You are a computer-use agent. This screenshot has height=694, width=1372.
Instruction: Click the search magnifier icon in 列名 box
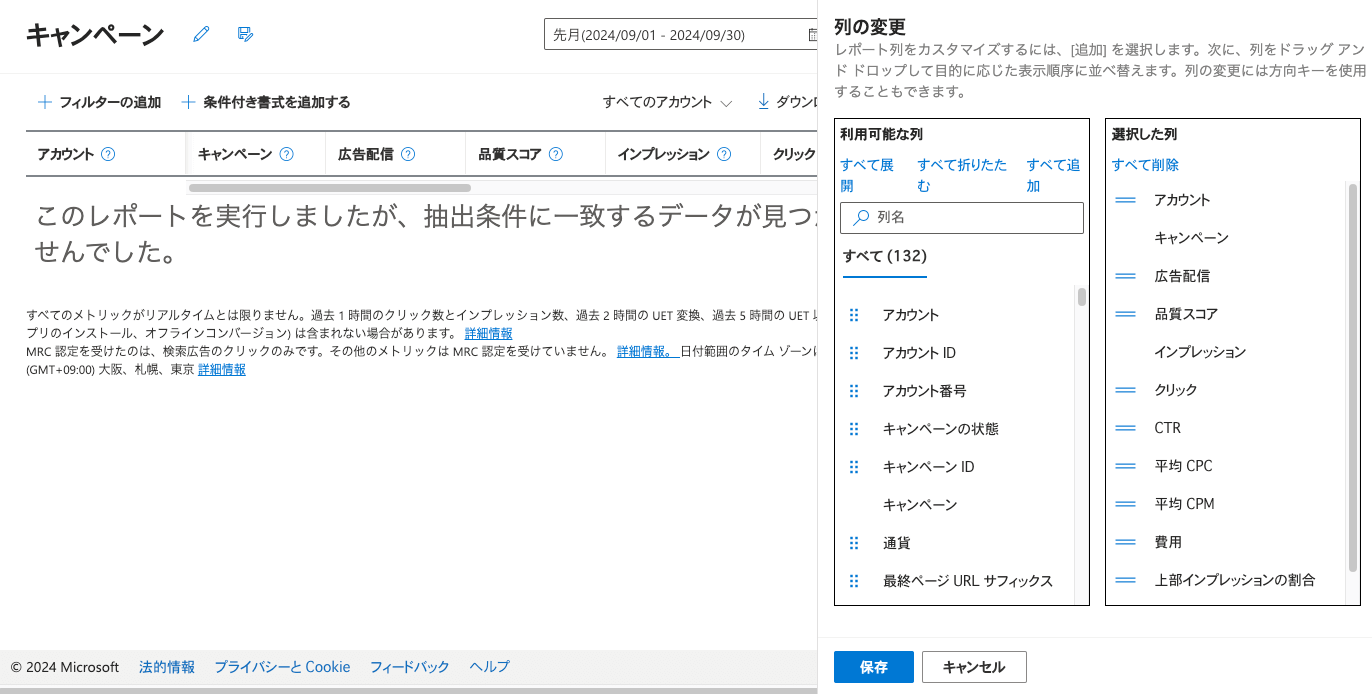[861, 217]
